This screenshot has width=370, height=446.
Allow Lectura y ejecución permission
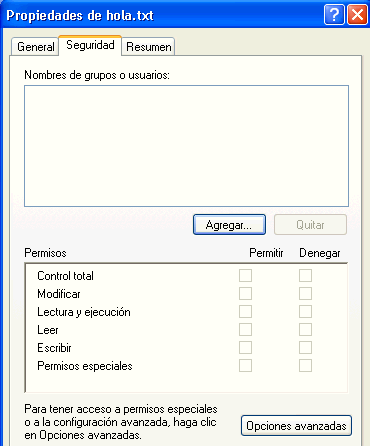click(x=245, y=312)
